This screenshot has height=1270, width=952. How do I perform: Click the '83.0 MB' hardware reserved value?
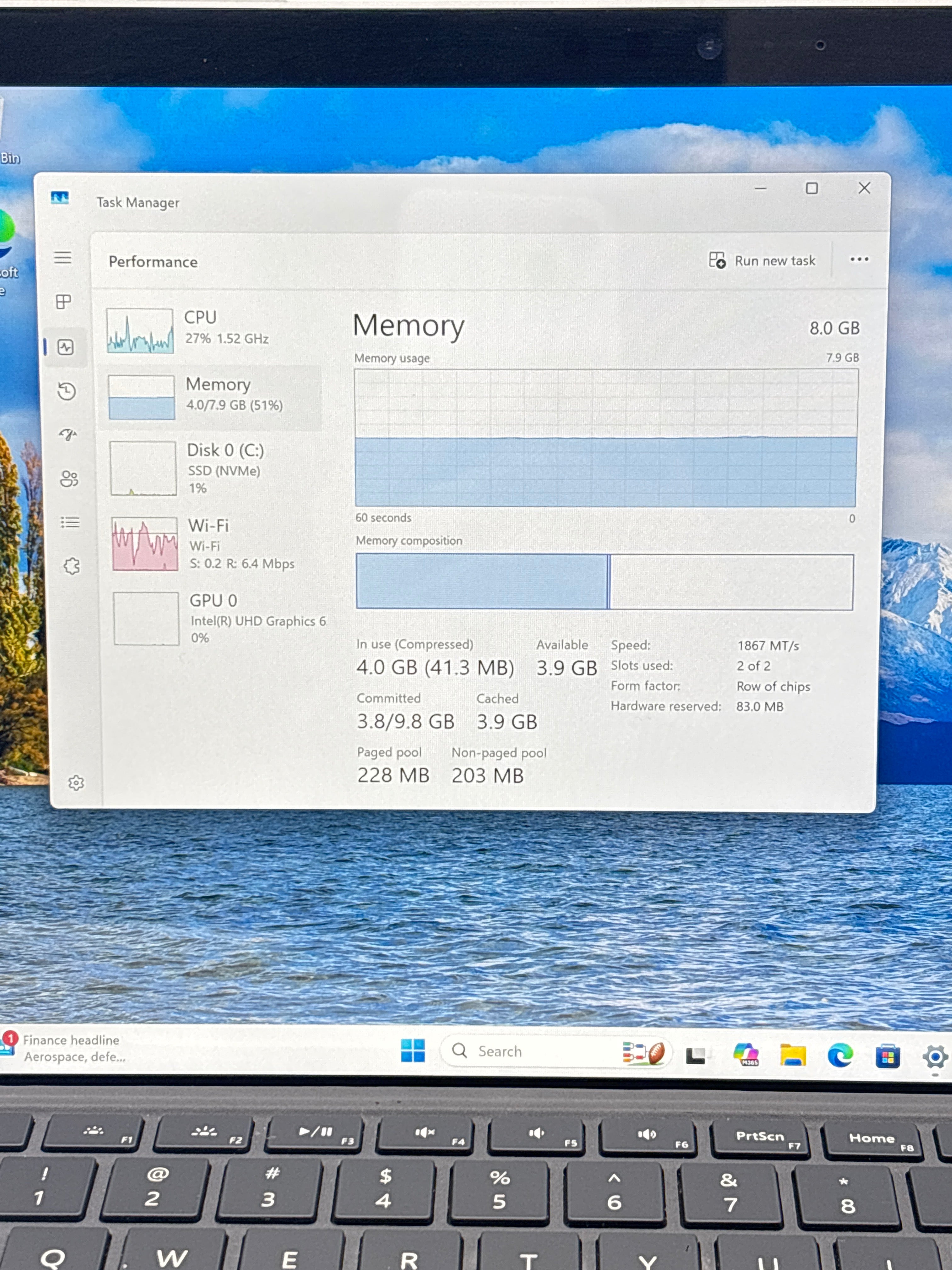click(759, 707)
